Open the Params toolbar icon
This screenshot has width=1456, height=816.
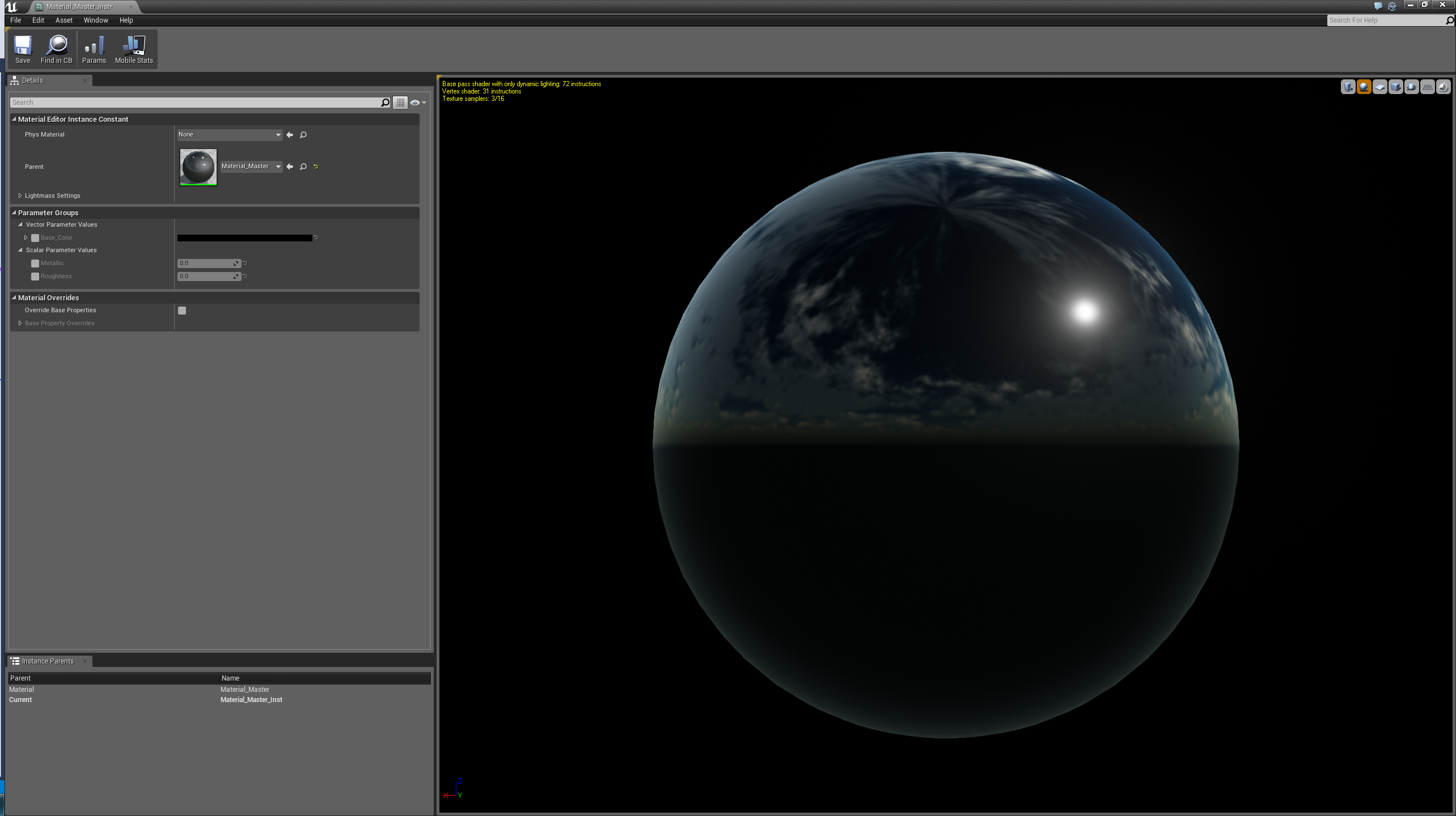point(94,49)
